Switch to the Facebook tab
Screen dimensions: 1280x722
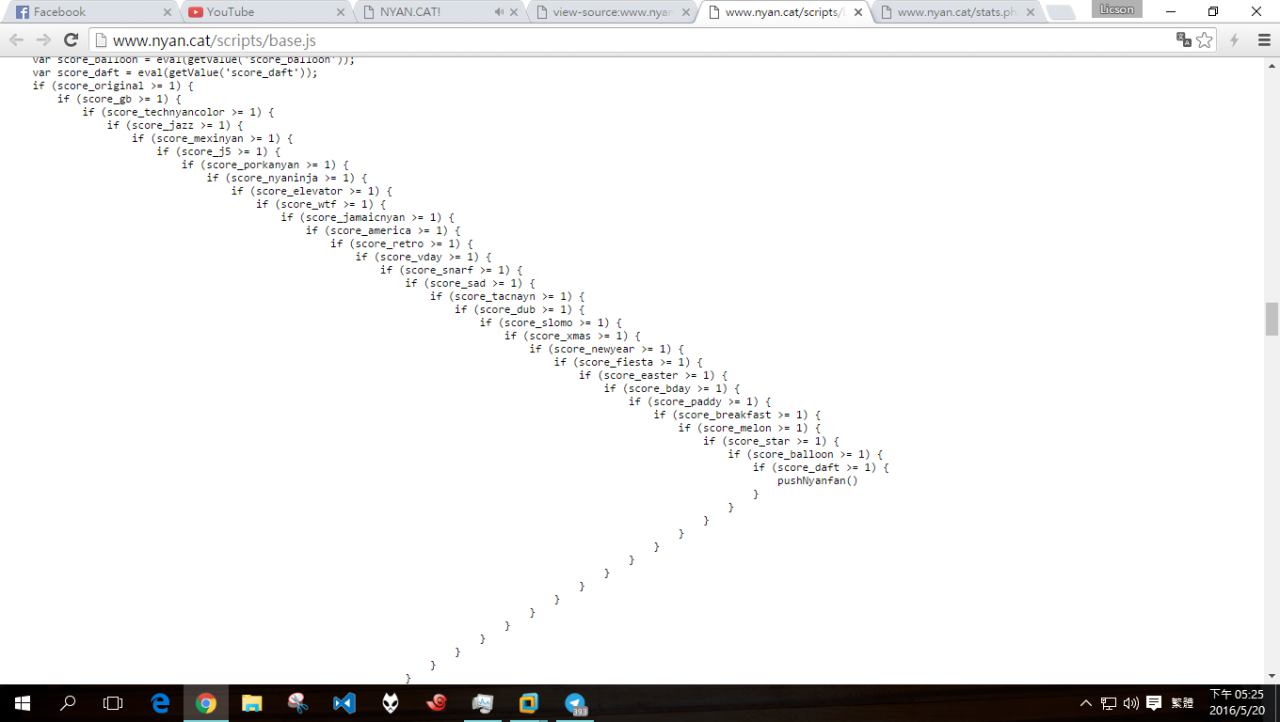pyautogui.click(x=90, y=12)
